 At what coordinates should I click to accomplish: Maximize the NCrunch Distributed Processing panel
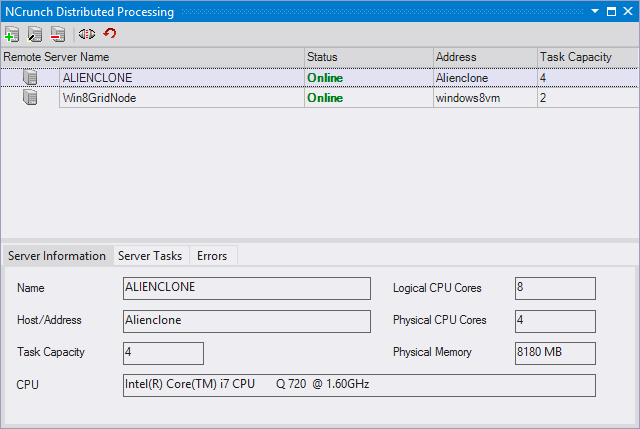611,12
